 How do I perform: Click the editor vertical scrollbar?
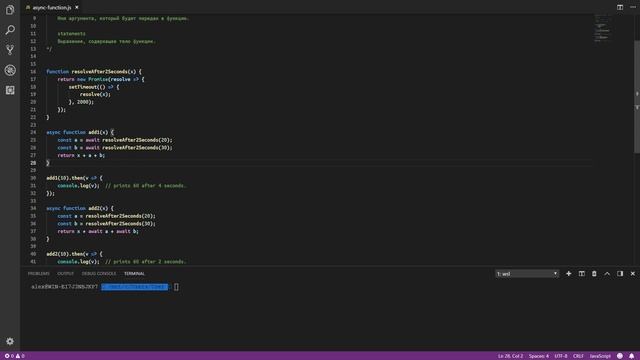click(x=637, y=96)
